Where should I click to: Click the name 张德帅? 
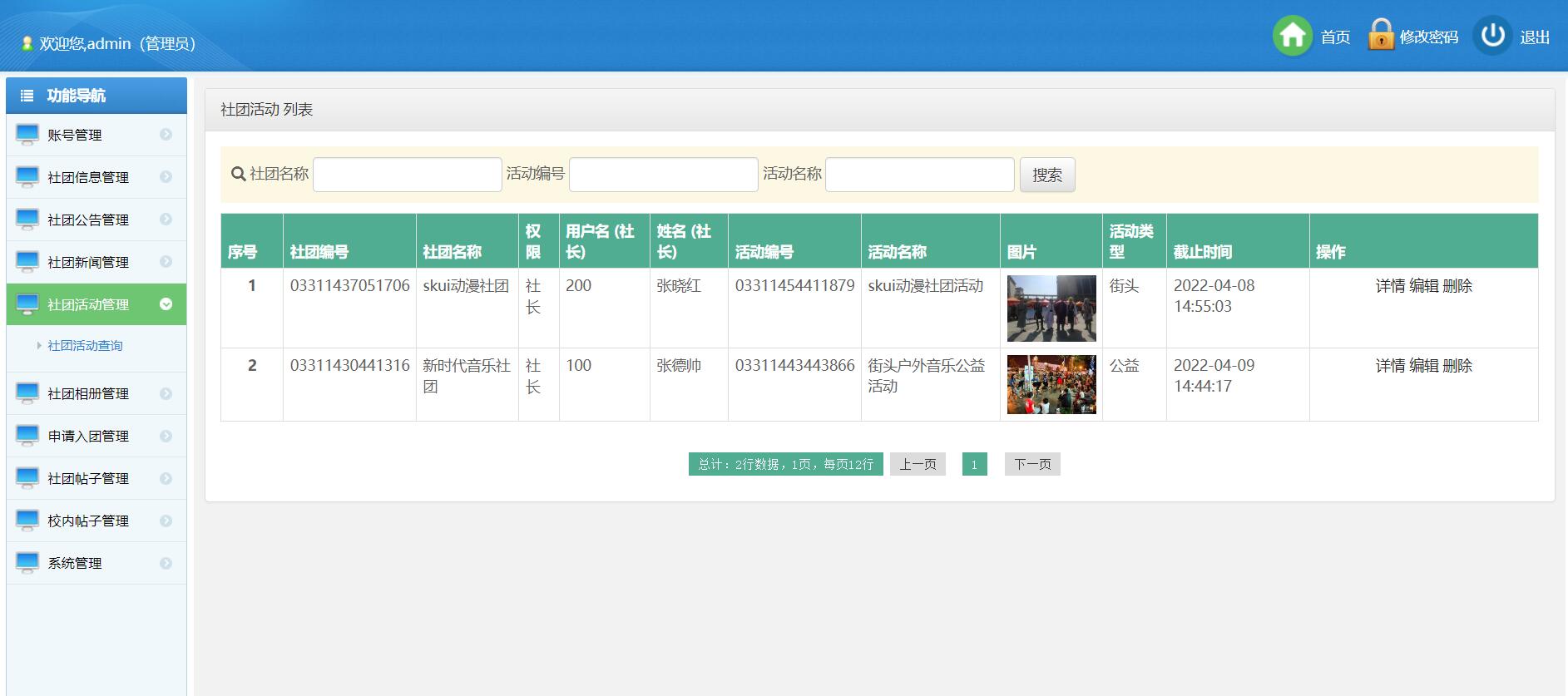coord(679,365)
